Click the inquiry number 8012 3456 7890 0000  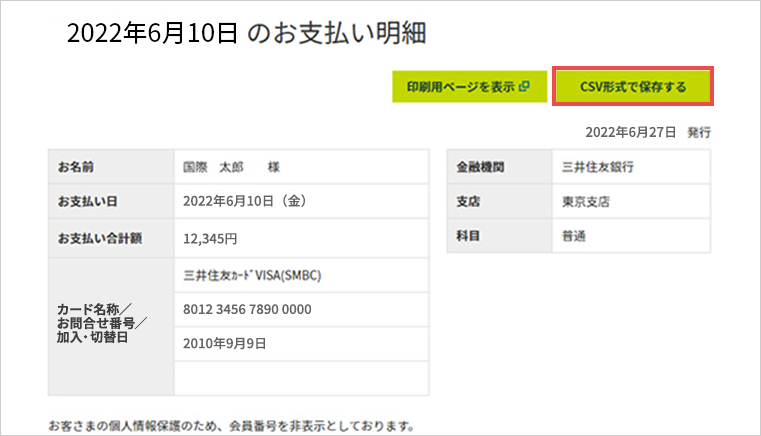[x=247, y=308]
